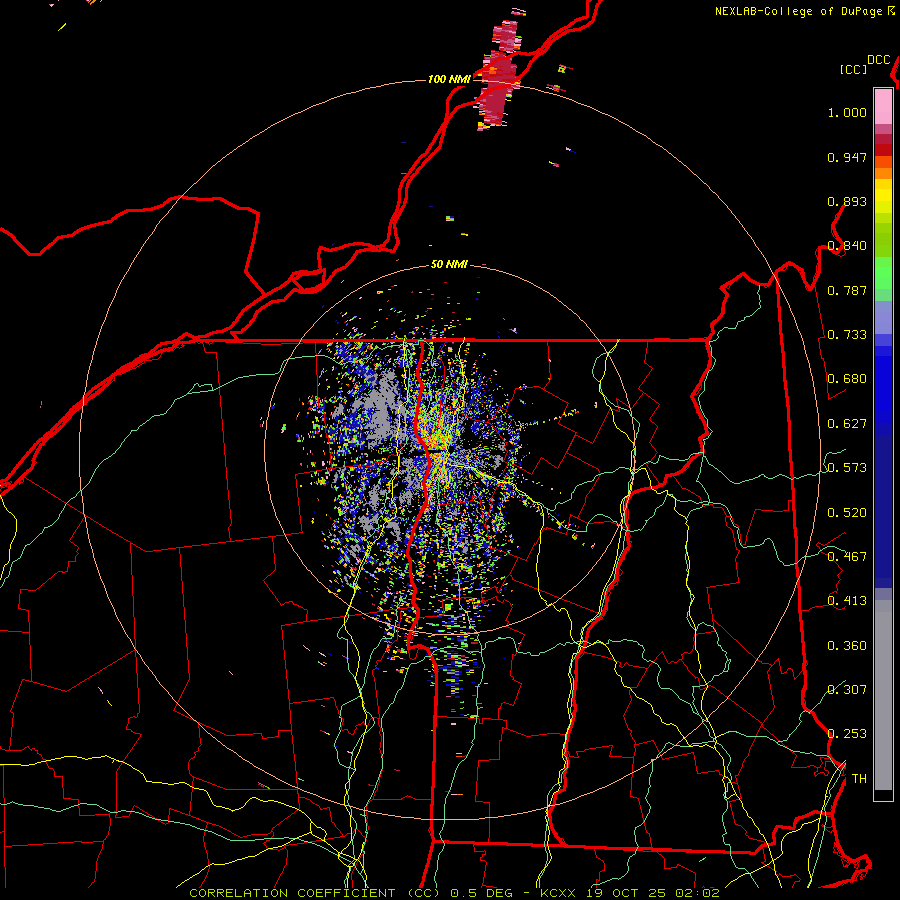
Task: Click the 100 NMI range ring label
Action: coord(449,79)
